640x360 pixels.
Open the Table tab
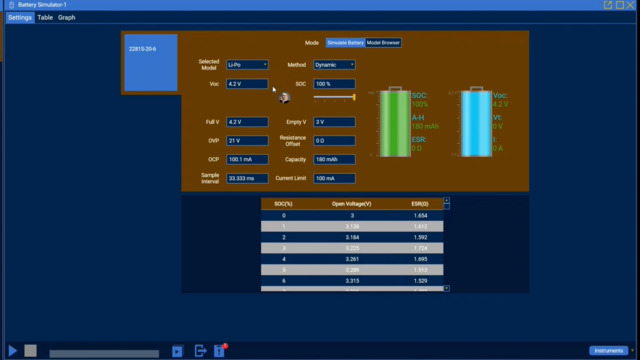point(45,18)
